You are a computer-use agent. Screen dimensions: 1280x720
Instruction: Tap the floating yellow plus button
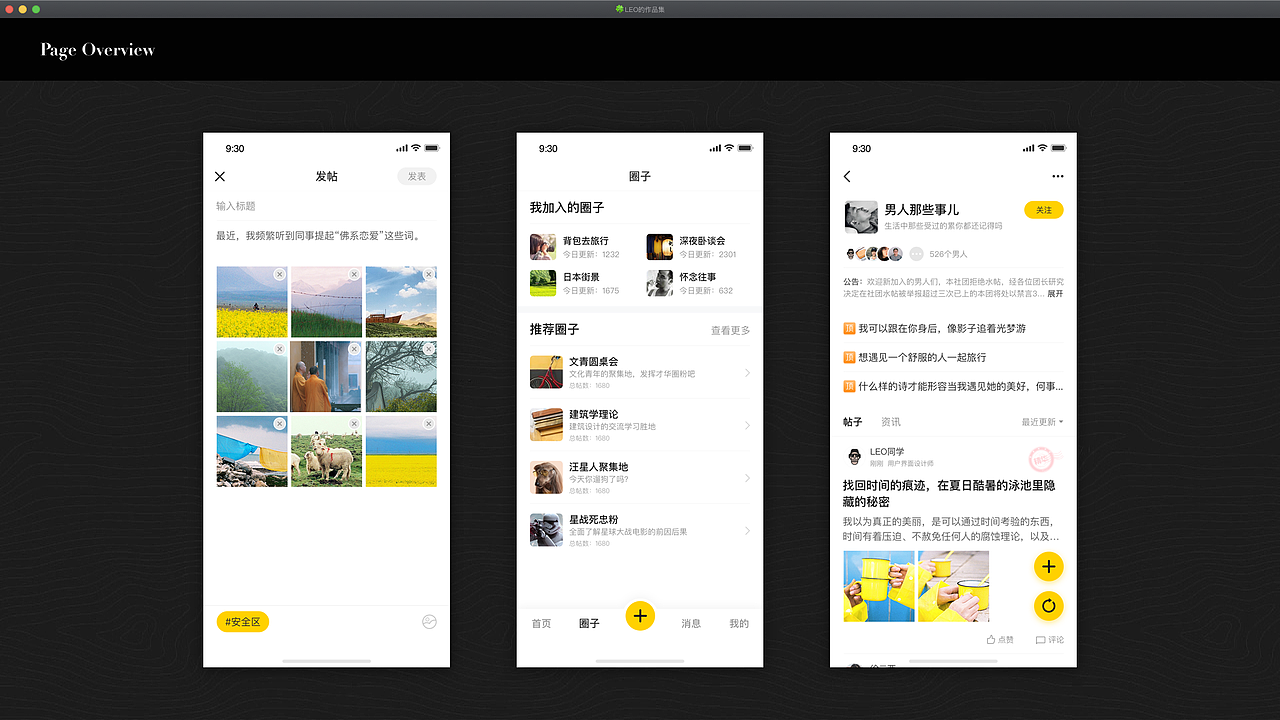point(1048,567)
